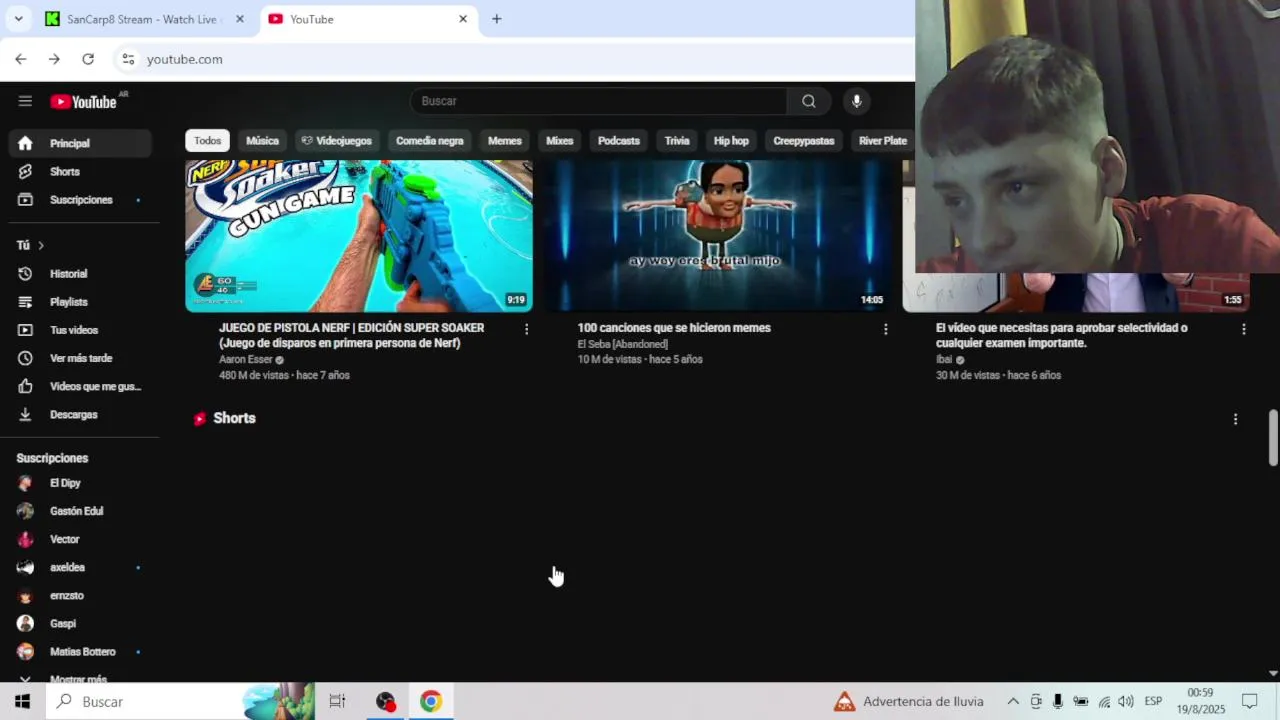Open Matías Bottero subscription channel
The height and width of the screenshot is (720, 1280).
[x=80, y=651]
